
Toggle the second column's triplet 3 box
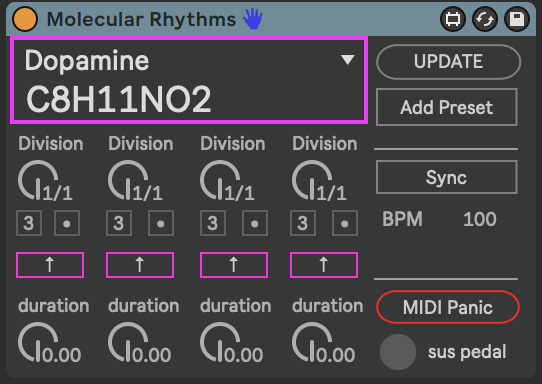click(119, 223)
